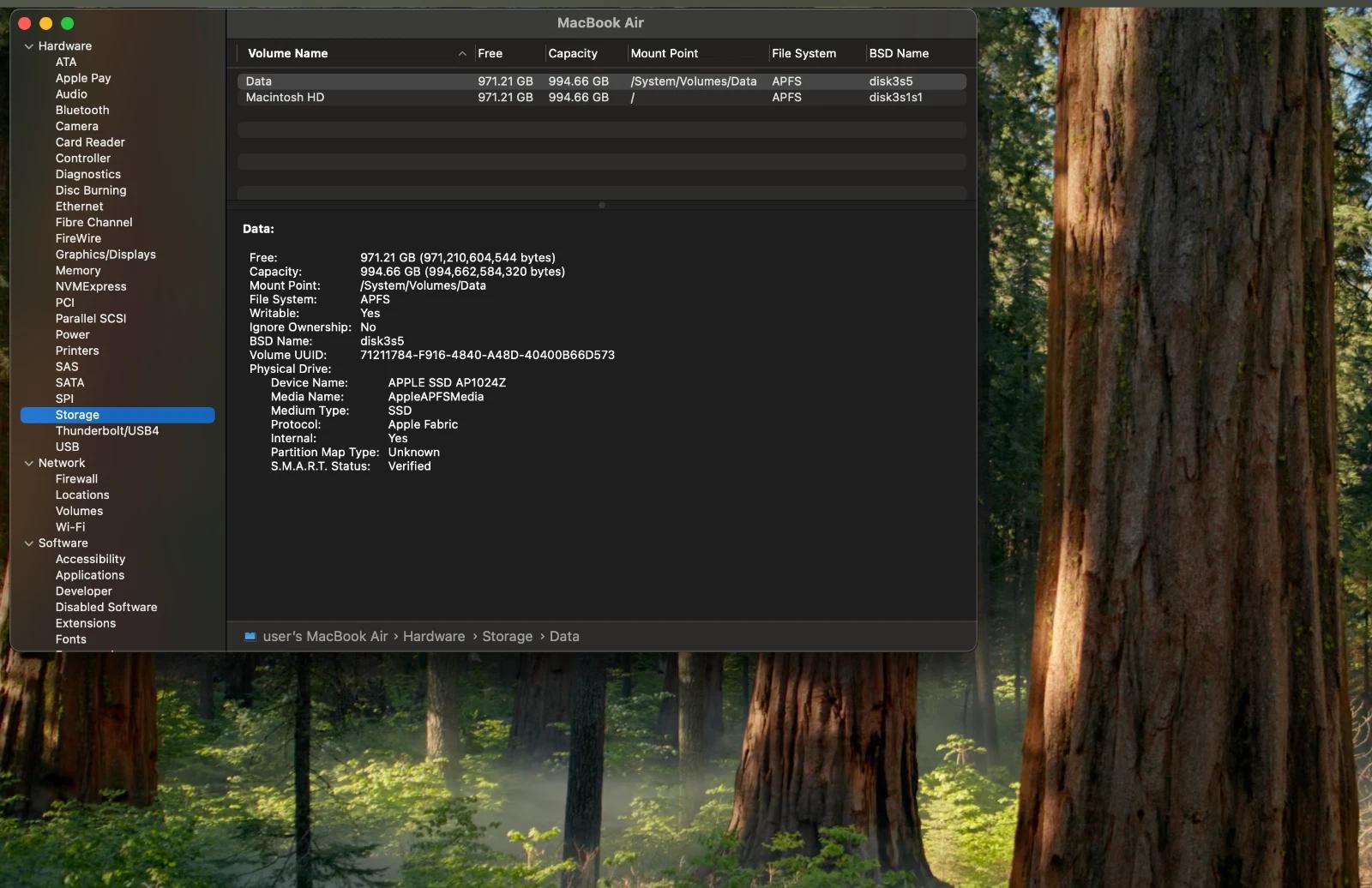The width and height of the screenshot is (1372, 888).
Task: Click the /System/Volumes/Data mount point cell
Action: tap(694, 81)
